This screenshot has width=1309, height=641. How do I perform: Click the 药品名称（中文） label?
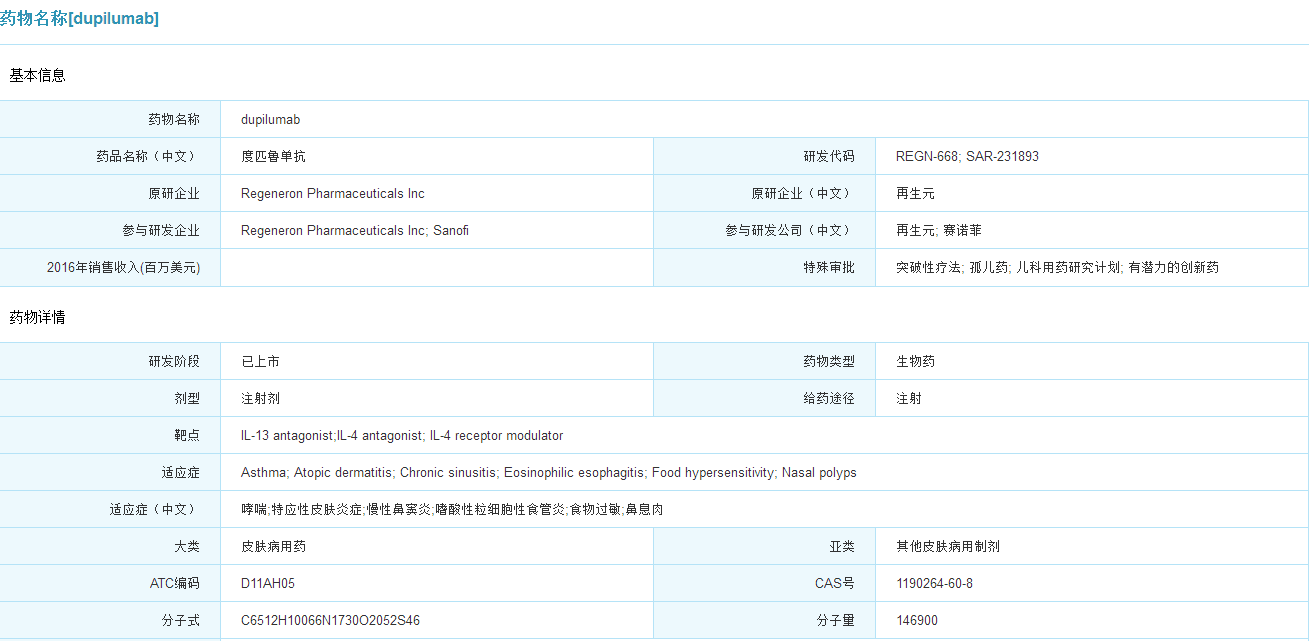click(148, 156)
